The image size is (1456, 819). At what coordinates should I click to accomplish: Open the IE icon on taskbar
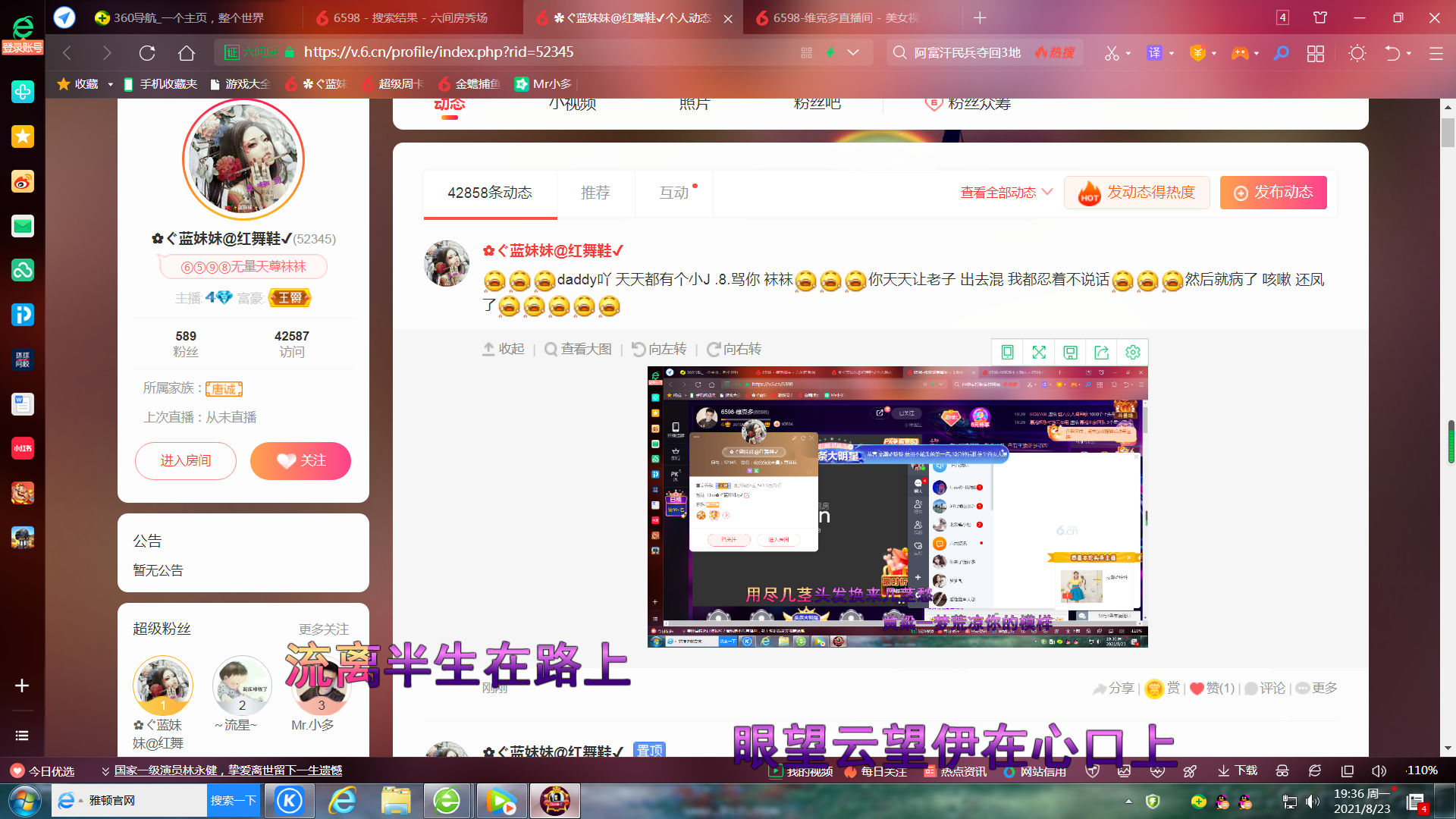coord(343,801)
